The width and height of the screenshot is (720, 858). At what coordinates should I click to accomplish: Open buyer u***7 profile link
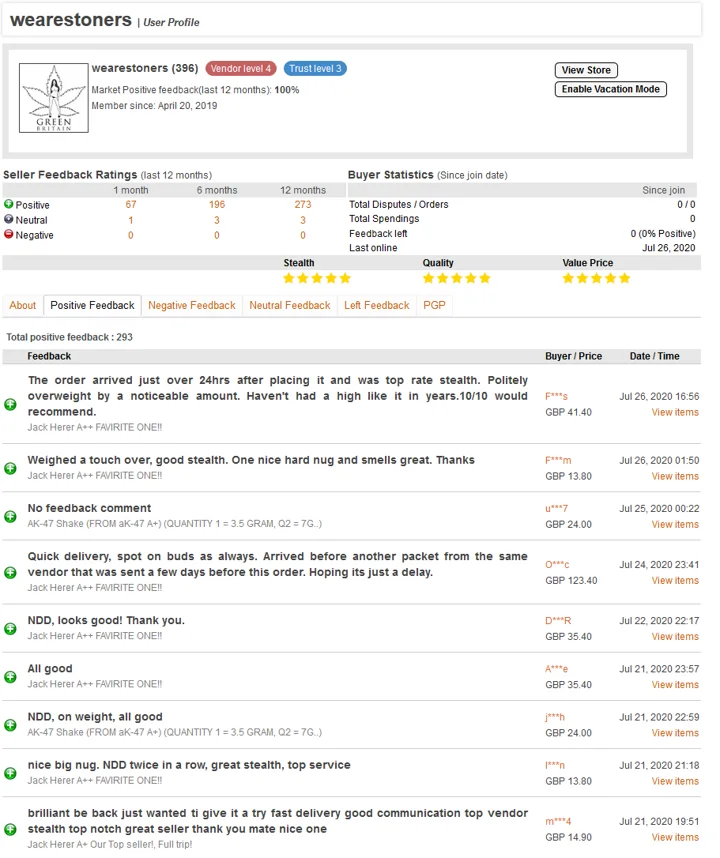(556, 508)
